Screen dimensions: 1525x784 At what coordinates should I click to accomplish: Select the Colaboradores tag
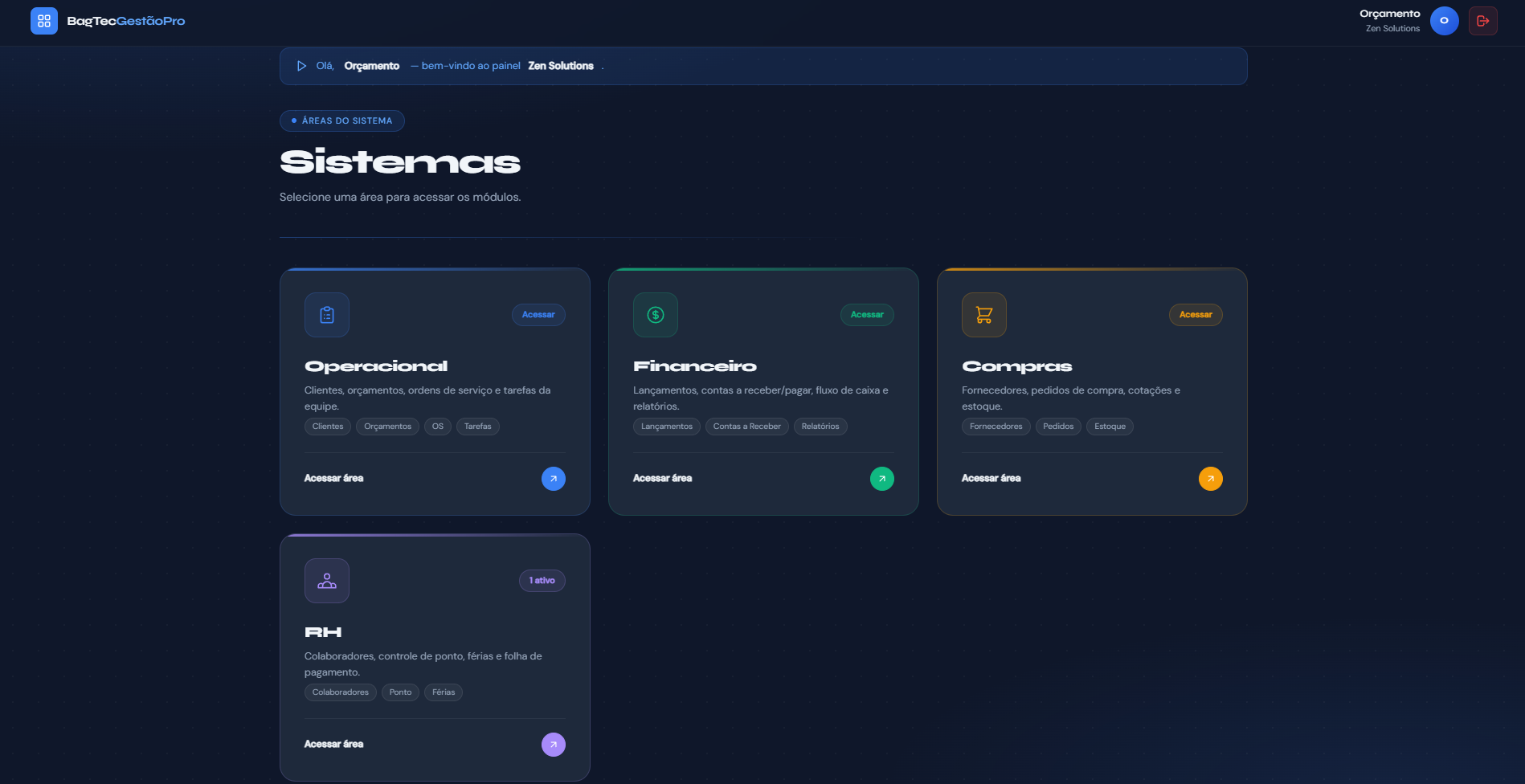341,692
